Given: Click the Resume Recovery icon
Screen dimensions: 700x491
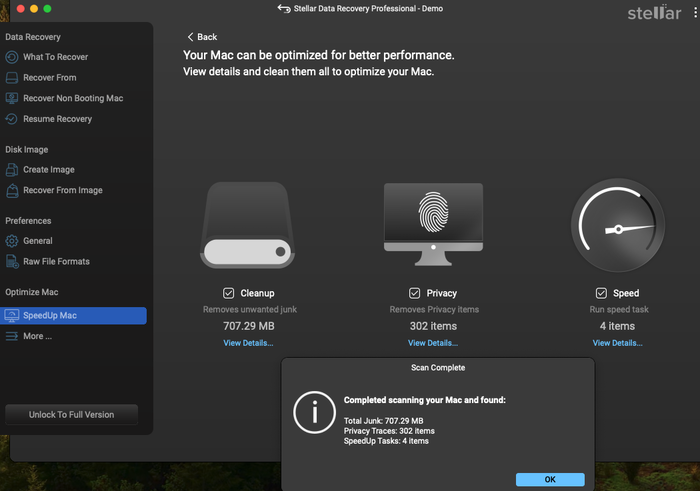Looking at the screenshot, I should (12, 119).
